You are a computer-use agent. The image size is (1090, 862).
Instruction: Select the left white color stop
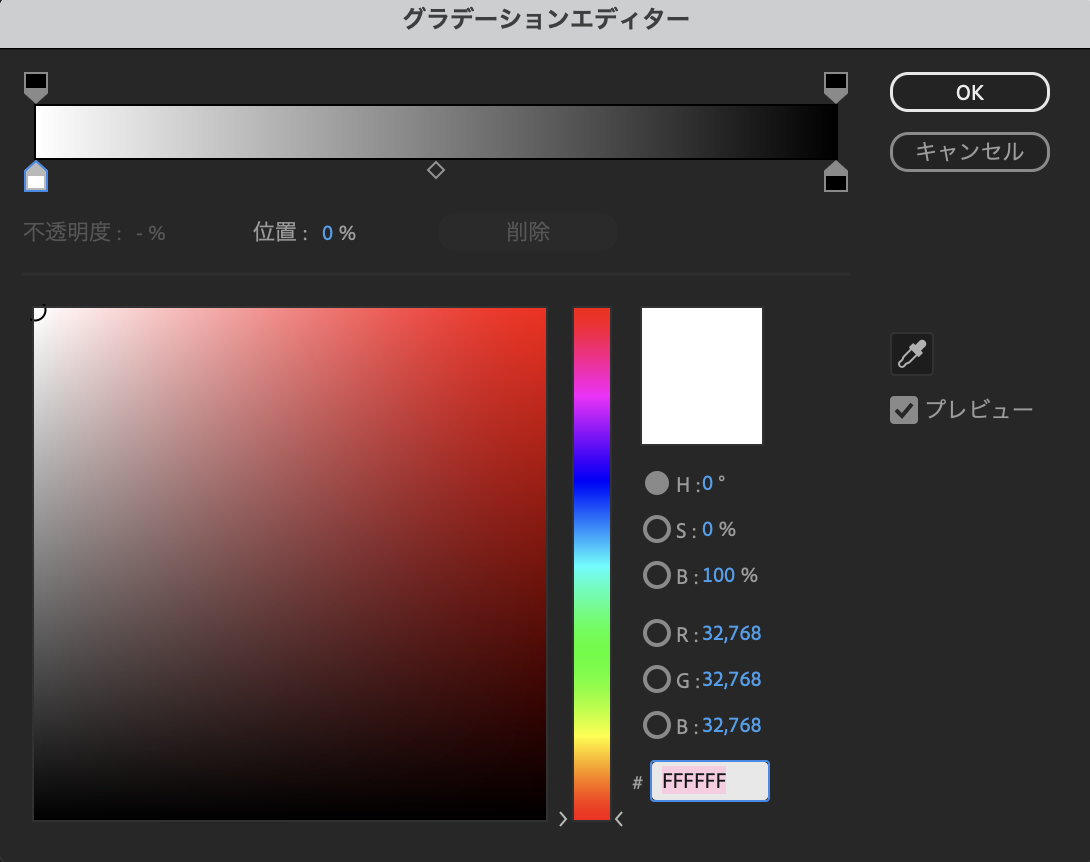37,176
